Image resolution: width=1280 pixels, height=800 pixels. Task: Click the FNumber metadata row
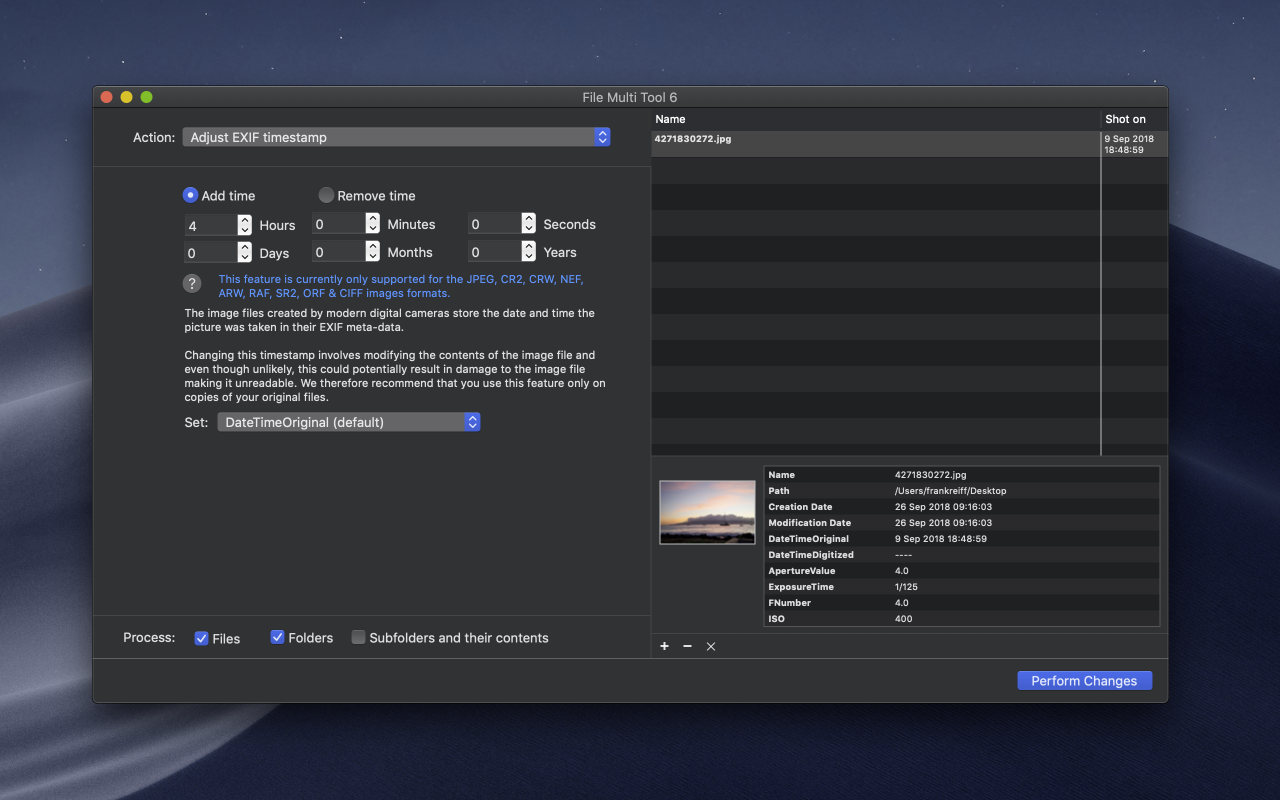tap(962, 603)
